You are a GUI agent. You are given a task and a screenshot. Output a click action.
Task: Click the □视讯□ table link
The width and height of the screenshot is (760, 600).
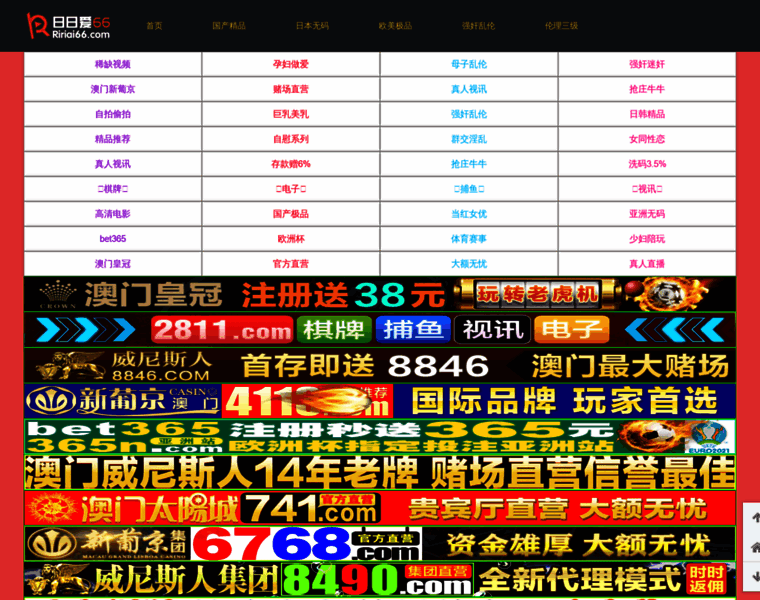647,189
